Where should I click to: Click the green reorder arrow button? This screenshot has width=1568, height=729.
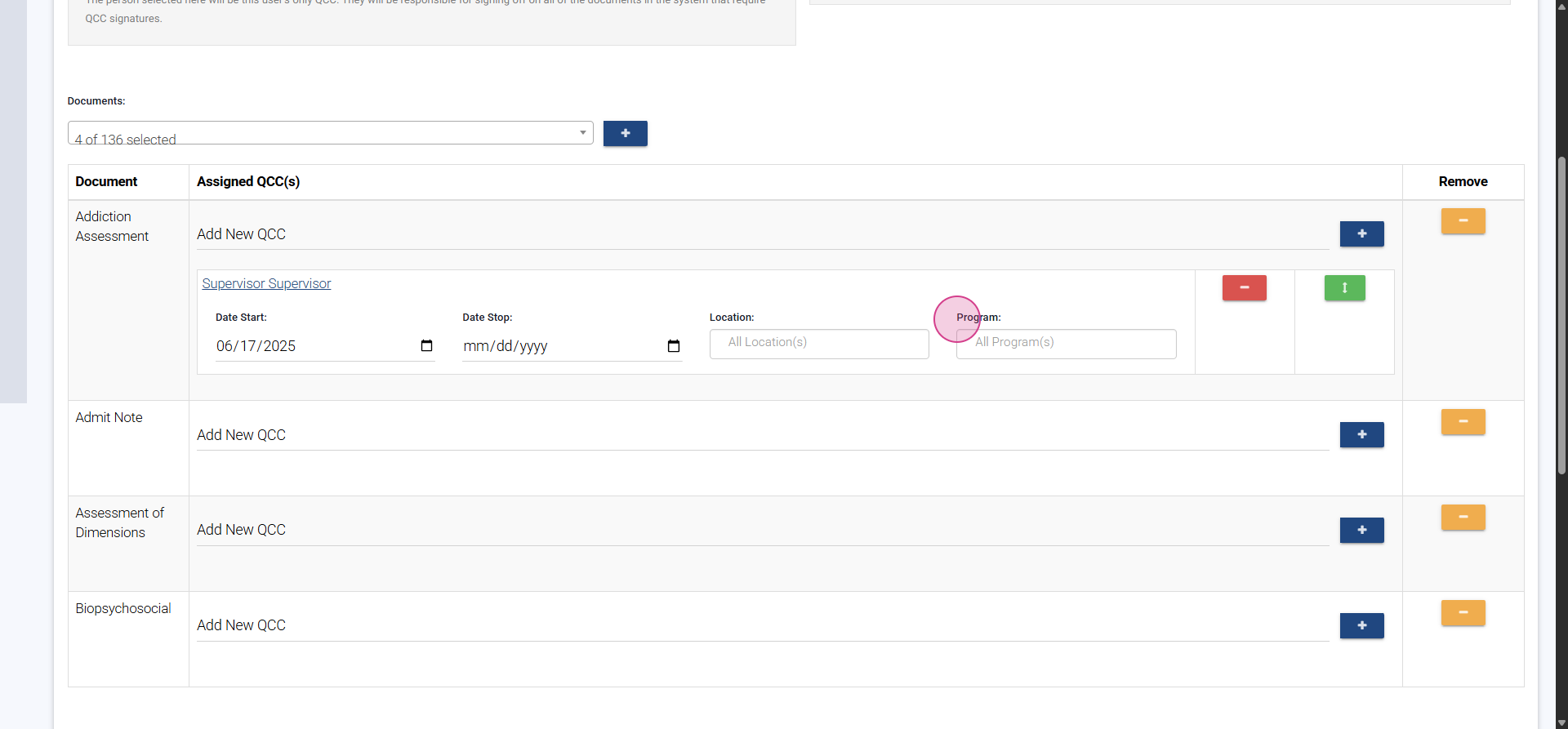pos(1344,288)
